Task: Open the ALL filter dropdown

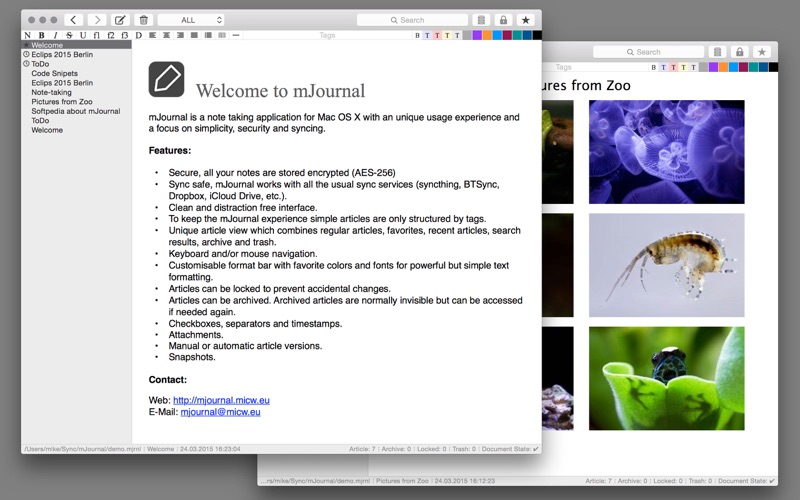Action: (x=191, y=20)
